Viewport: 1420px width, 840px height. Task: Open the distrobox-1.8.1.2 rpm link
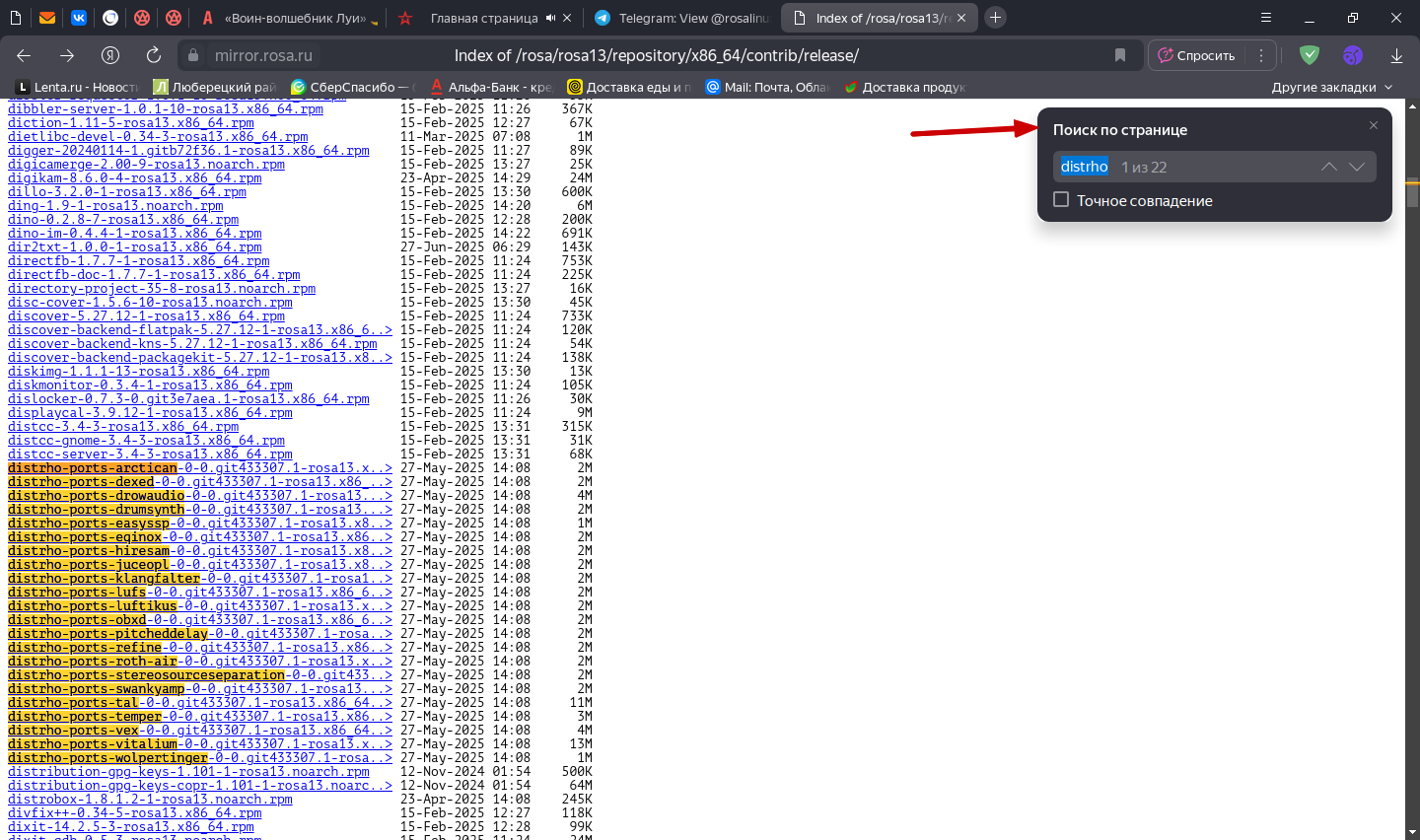pyautogui.click(x=150, y=800)
